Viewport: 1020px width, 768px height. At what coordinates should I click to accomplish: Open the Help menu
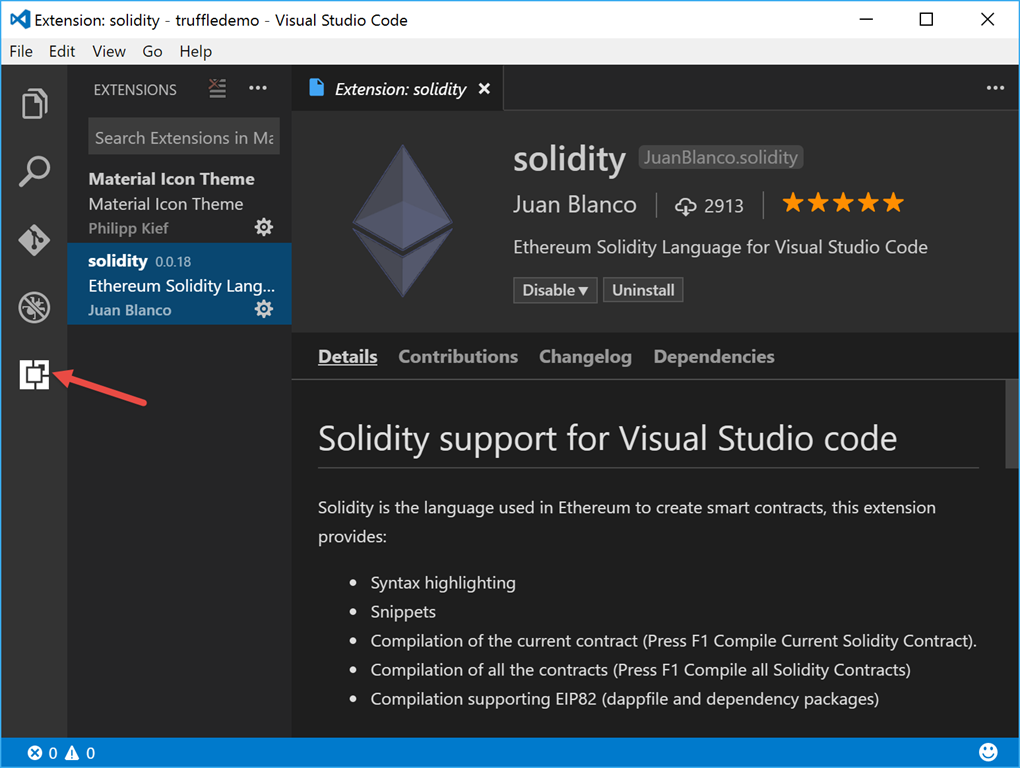pyautogui.click(x=196, y=51)
